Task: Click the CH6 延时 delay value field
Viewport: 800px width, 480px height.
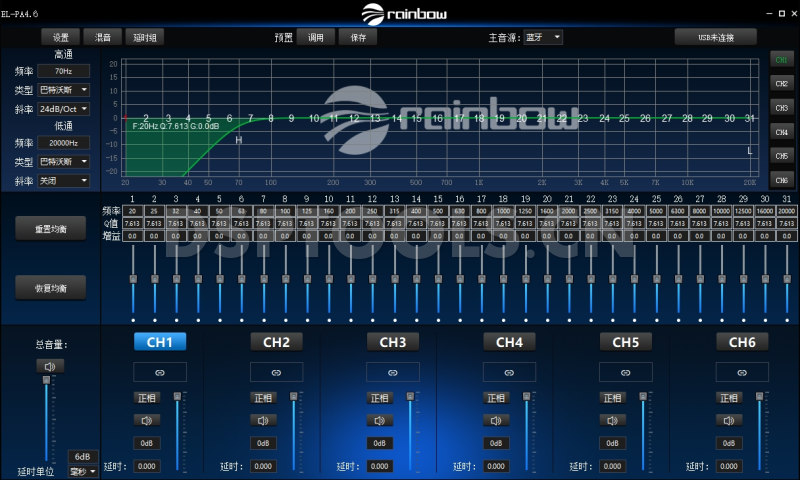Action: click(x=729, y=466)
